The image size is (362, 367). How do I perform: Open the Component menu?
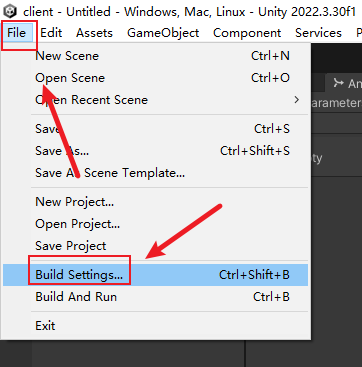tap(247, 33)
